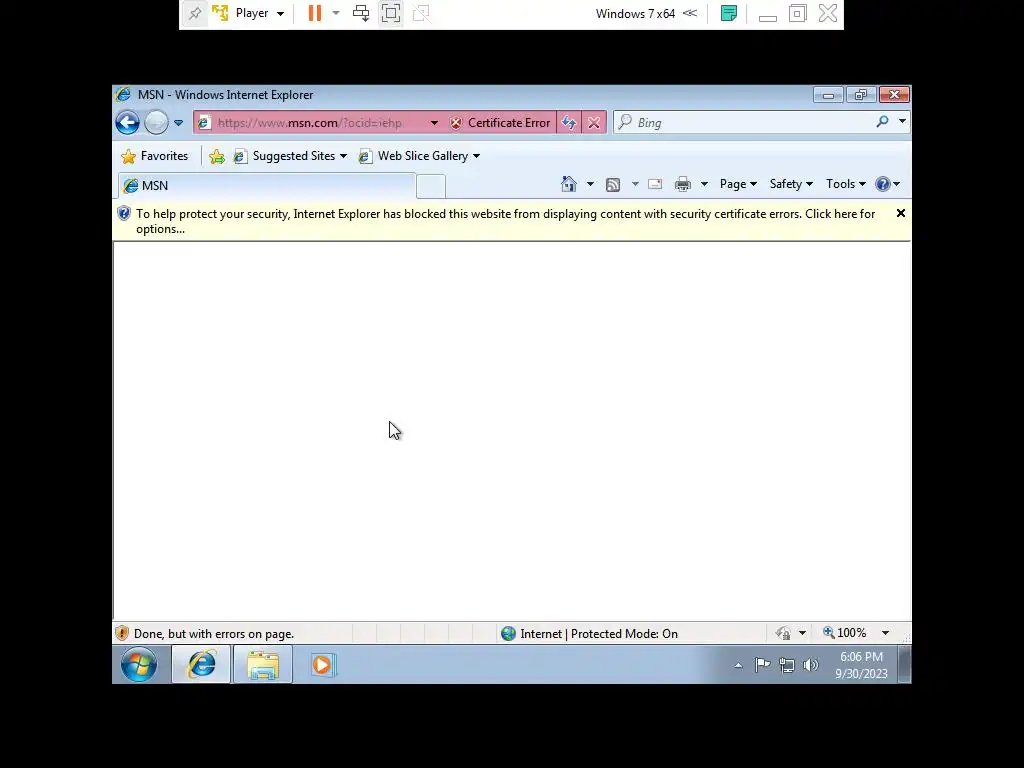This screenshot has width=1024, height=768.
Task: Click the Certificate Error shield badge
Action: 500,123
